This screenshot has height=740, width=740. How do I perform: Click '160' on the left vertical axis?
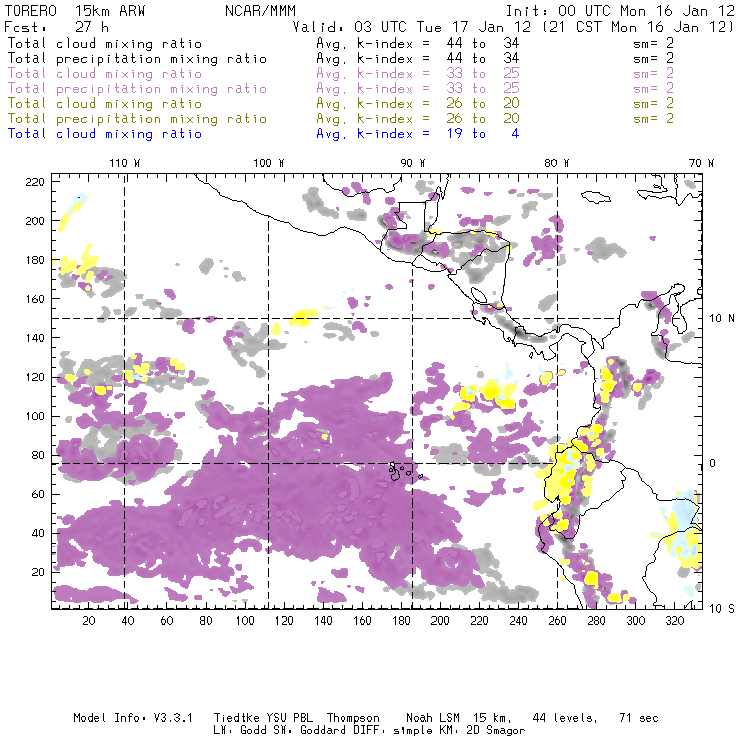(35, 299)
